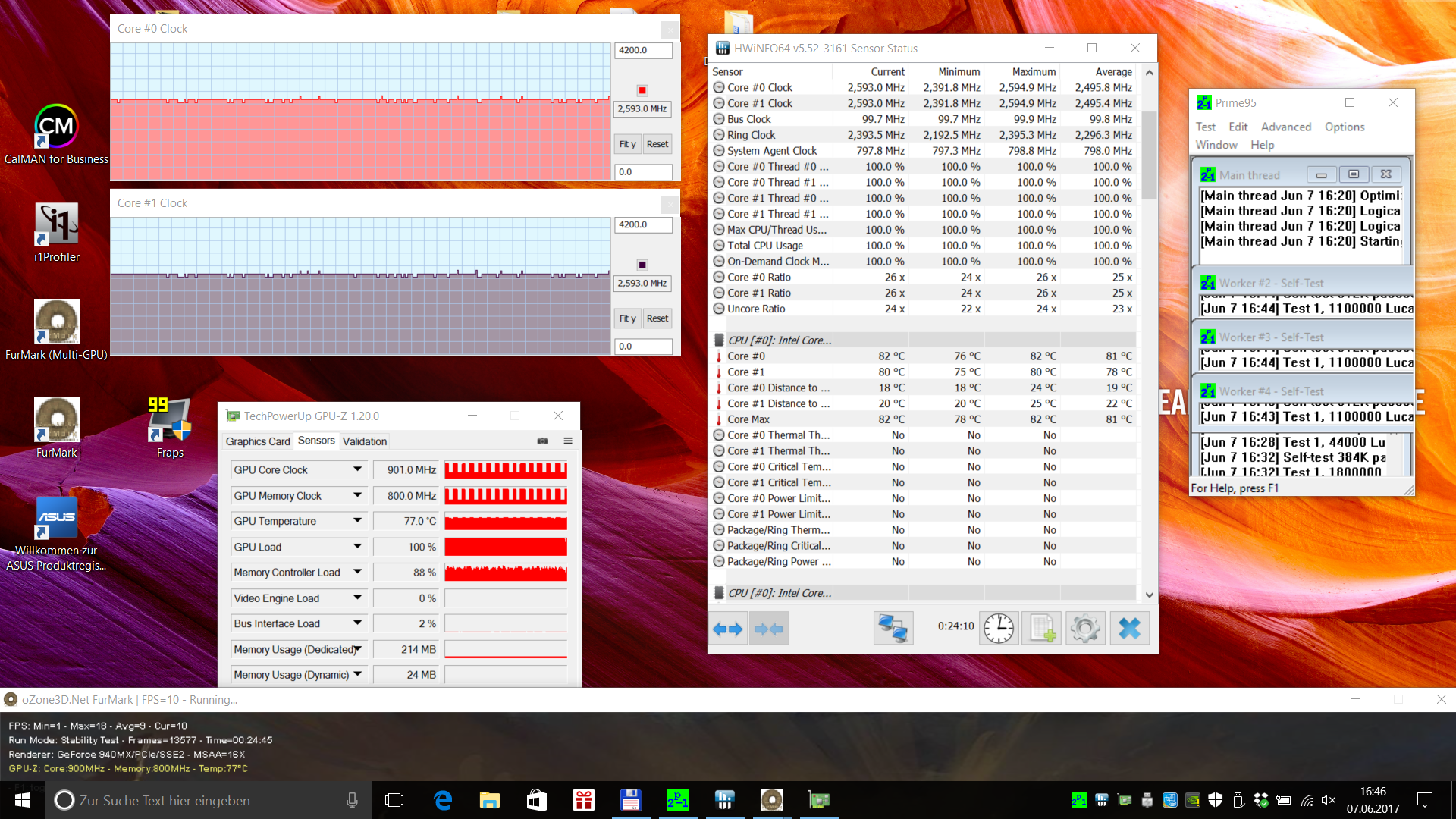Reset the Core #0 Clock graph
This screenshot has height=819, width=1456.
pos(657,144)
